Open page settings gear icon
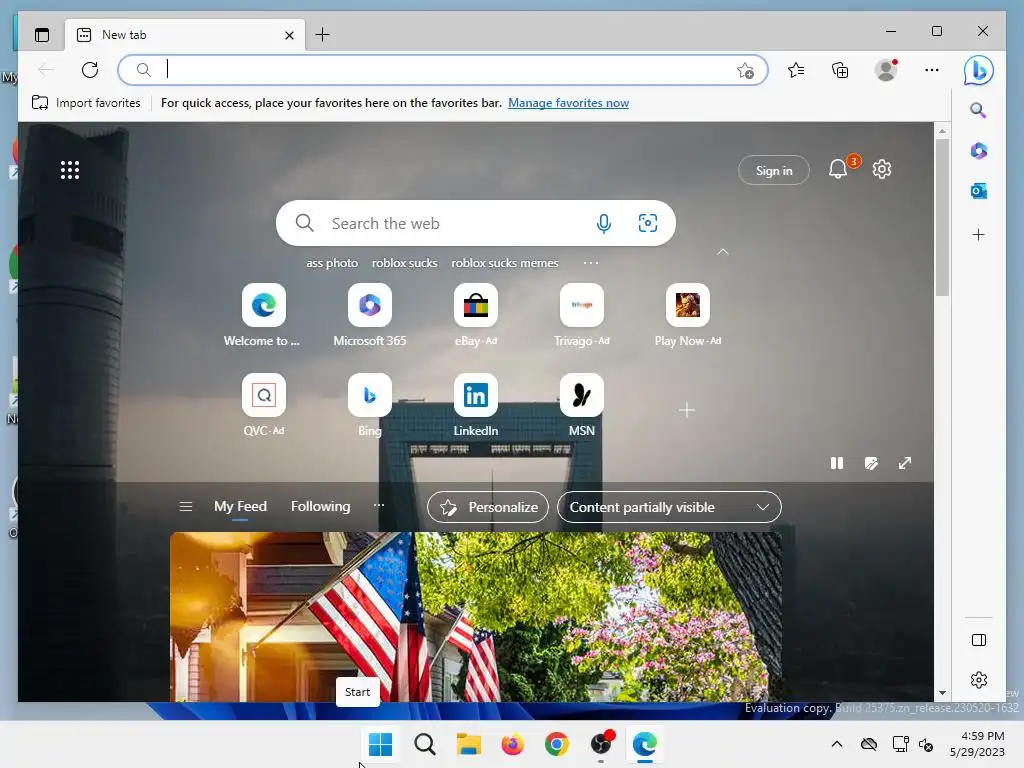Viewport: 1024px width, 768px height. (882, 170)
